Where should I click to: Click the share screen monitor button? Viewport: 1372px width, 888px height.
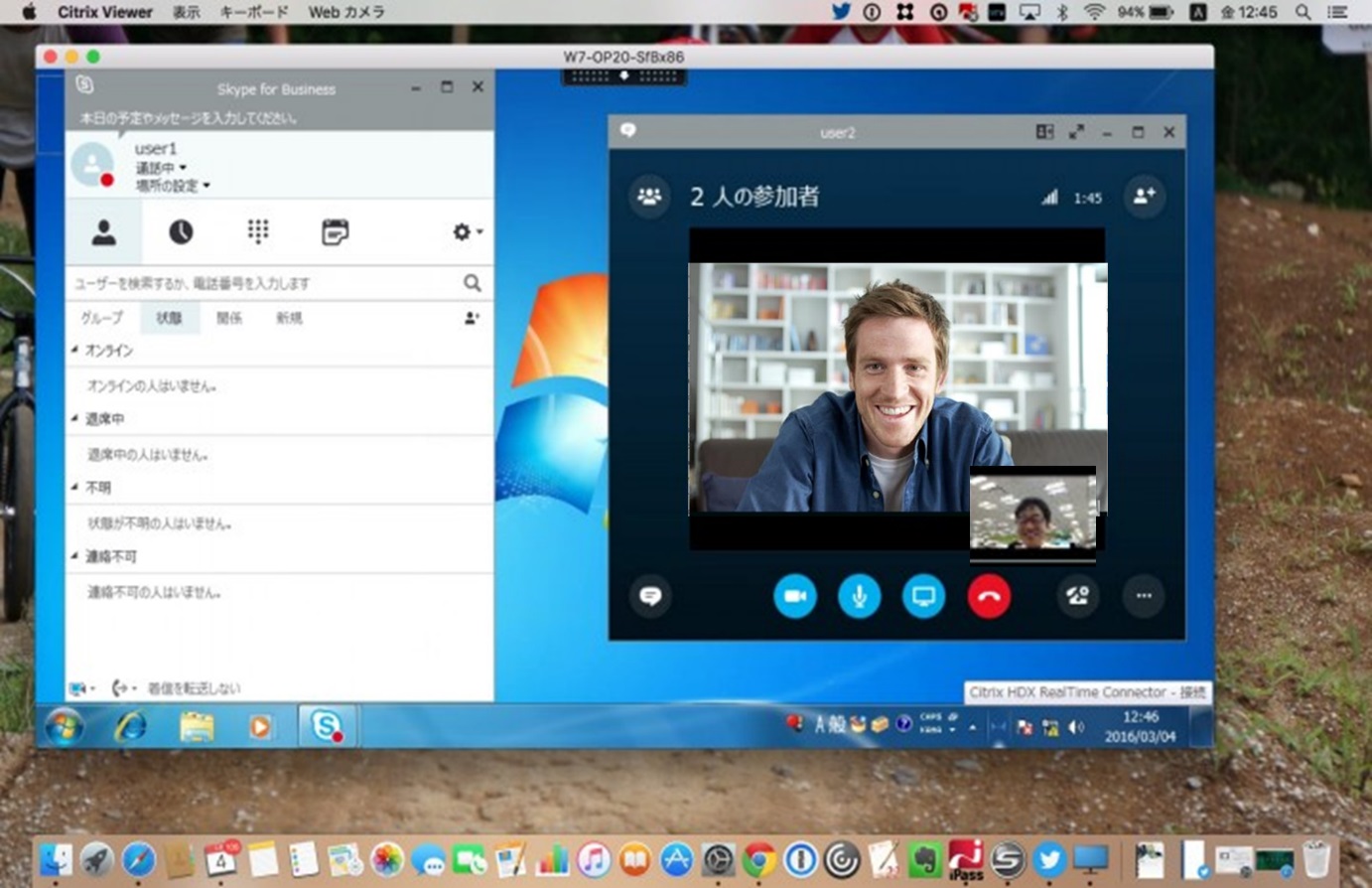click(x=923, y=596)
